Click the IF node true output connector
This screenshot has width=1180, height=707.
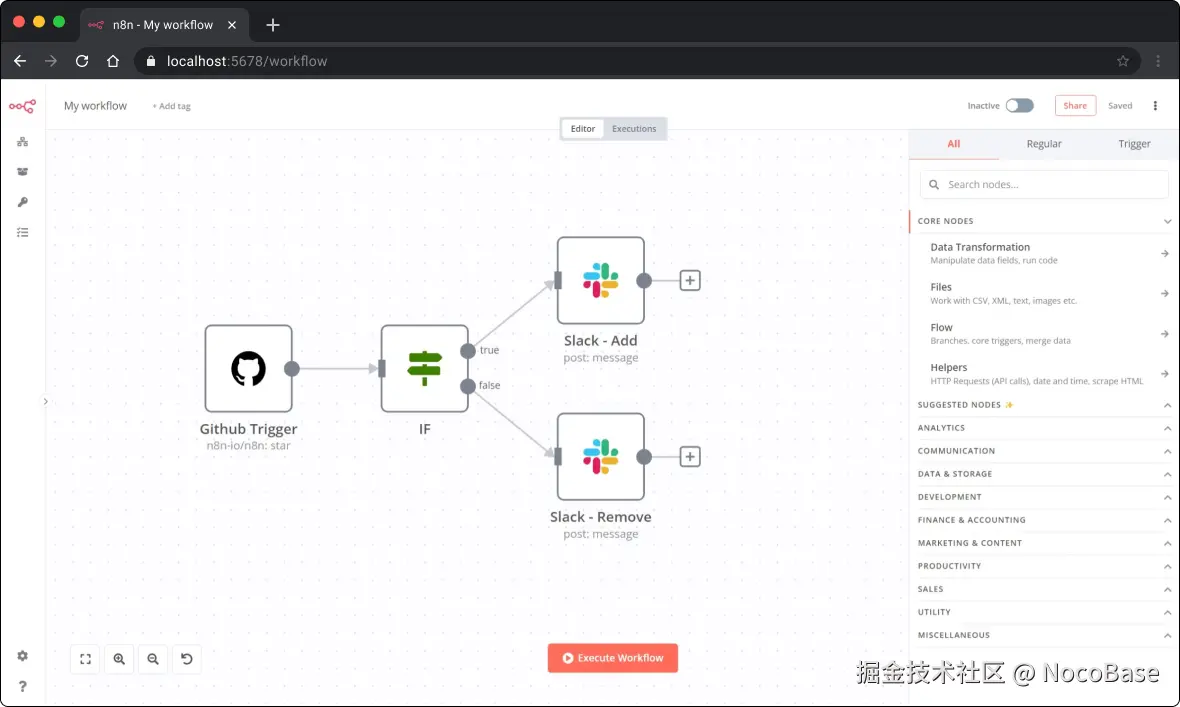(467, 351)
